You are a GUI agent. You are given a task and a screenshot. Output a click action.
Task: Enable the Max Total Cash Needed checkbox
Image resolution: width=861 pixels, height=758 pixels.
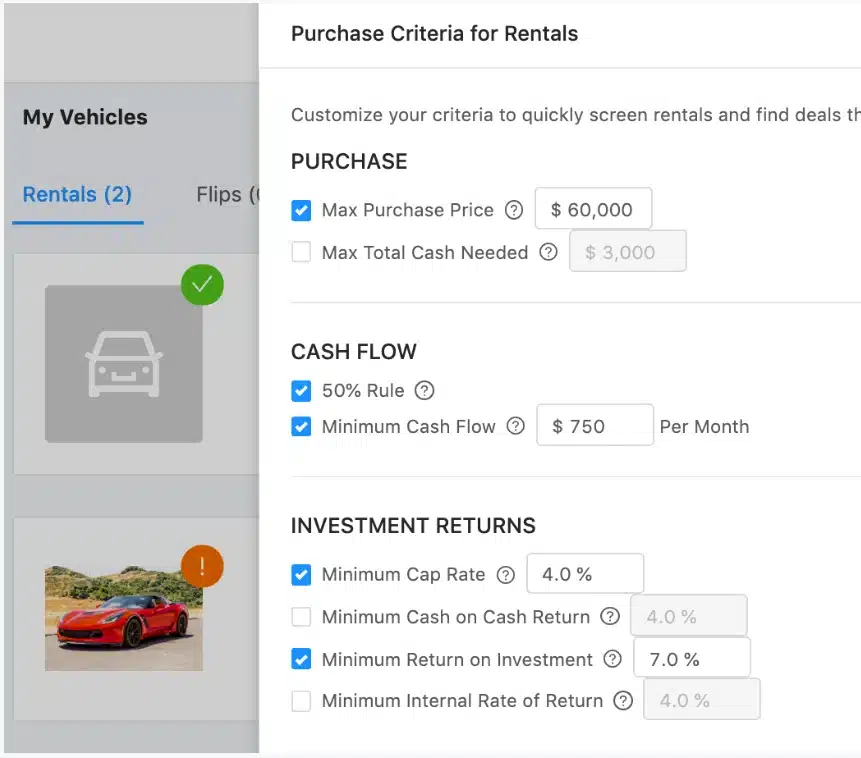(301, 252)
